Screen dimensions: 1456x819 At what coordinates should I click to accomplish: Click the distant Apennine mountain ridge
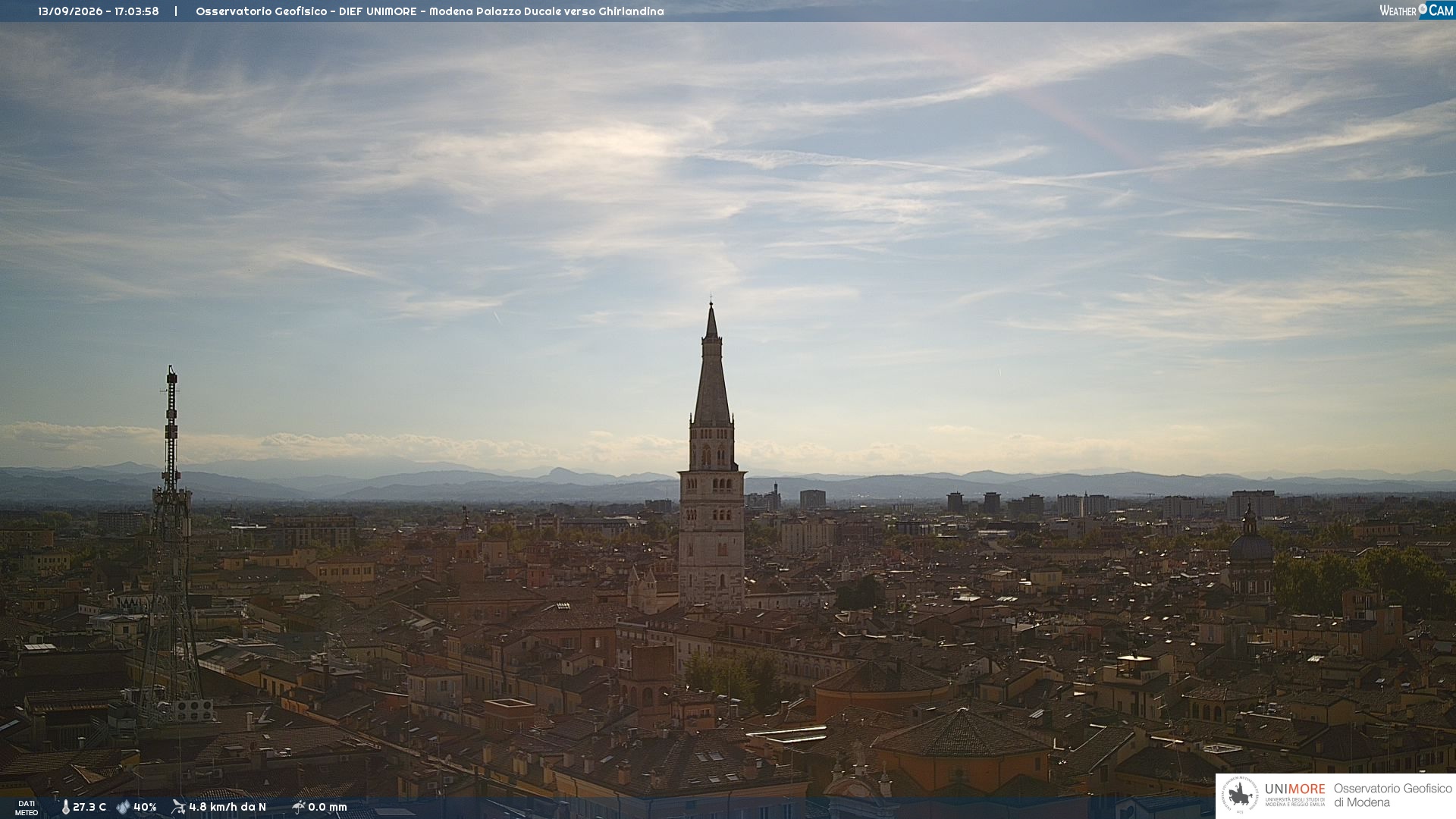[x=728, y=484]
